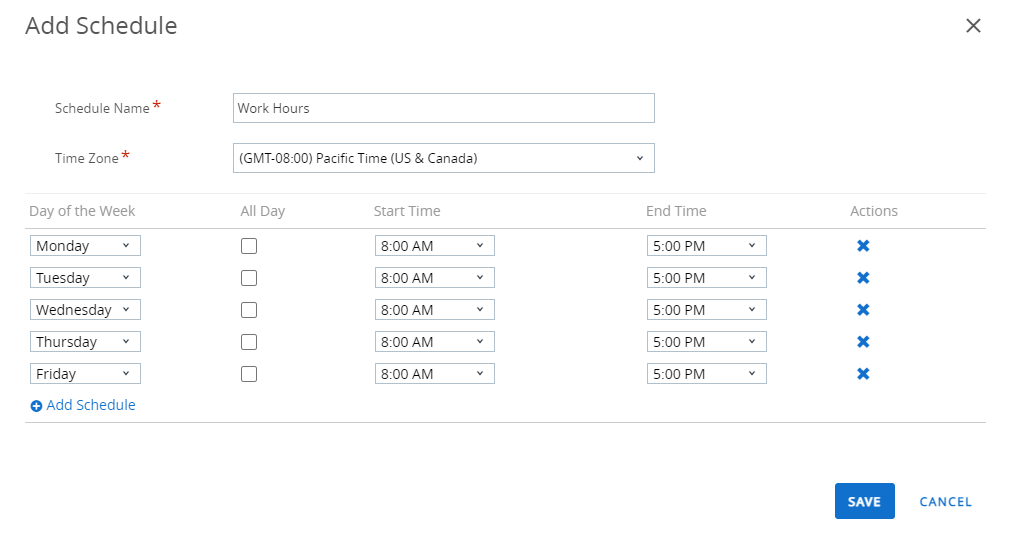Change Wednesday's End Time
Image resolution: width=1009 pixels, height=547 pixels.
click(707, 310)
